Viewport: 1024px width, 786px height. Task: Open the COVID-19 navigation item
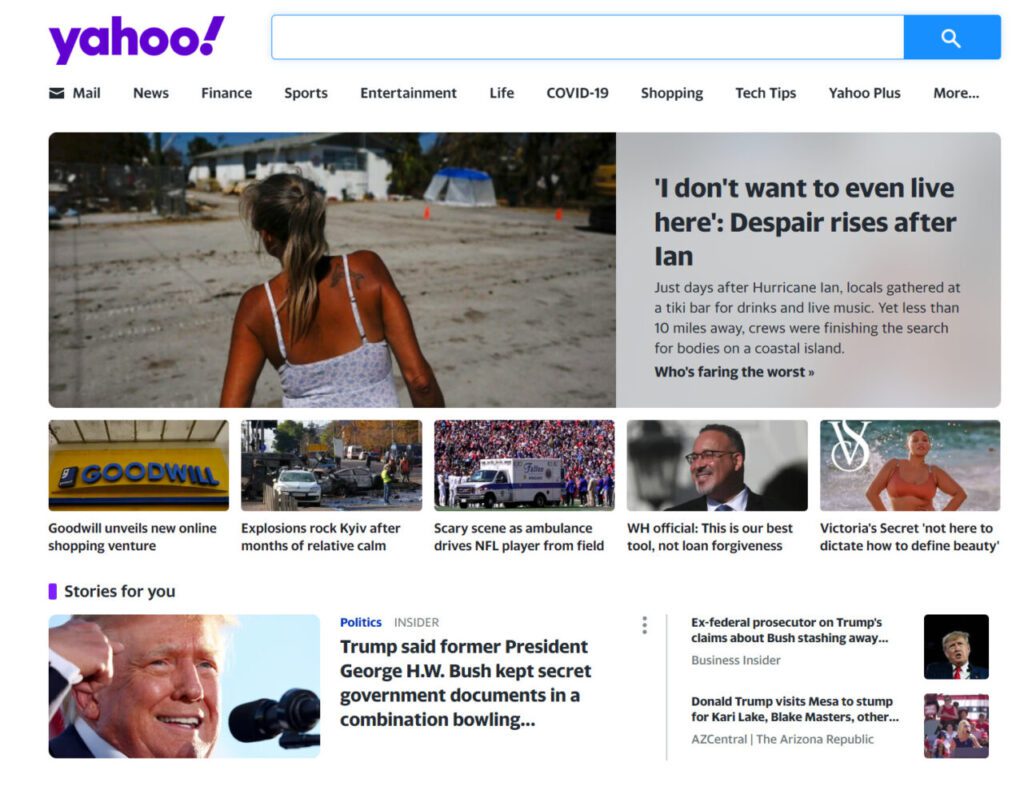[x=577, y=93]
